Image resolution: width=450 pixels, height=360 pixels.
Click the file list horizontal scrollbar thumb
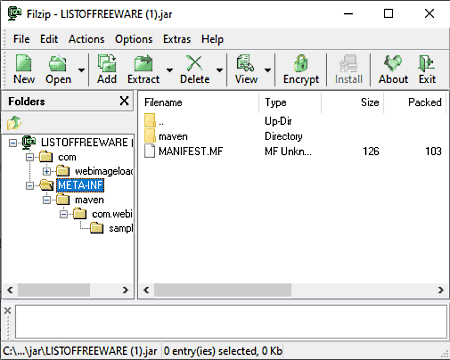222,290
